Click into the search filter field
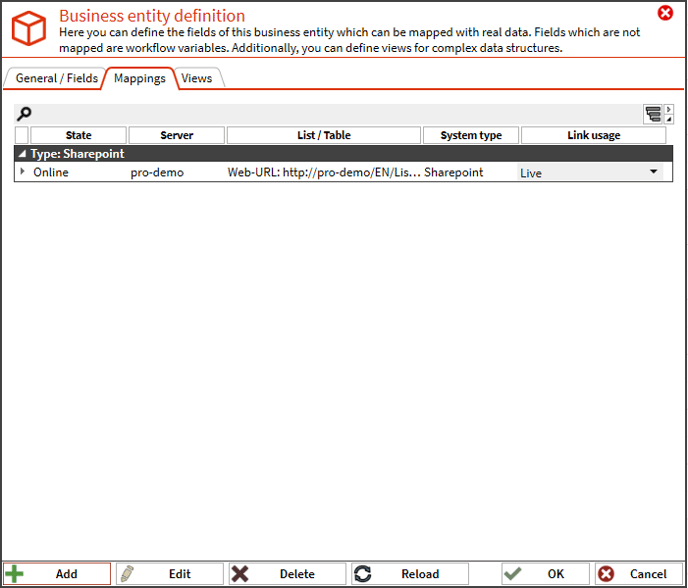 (x=330, y=114)
